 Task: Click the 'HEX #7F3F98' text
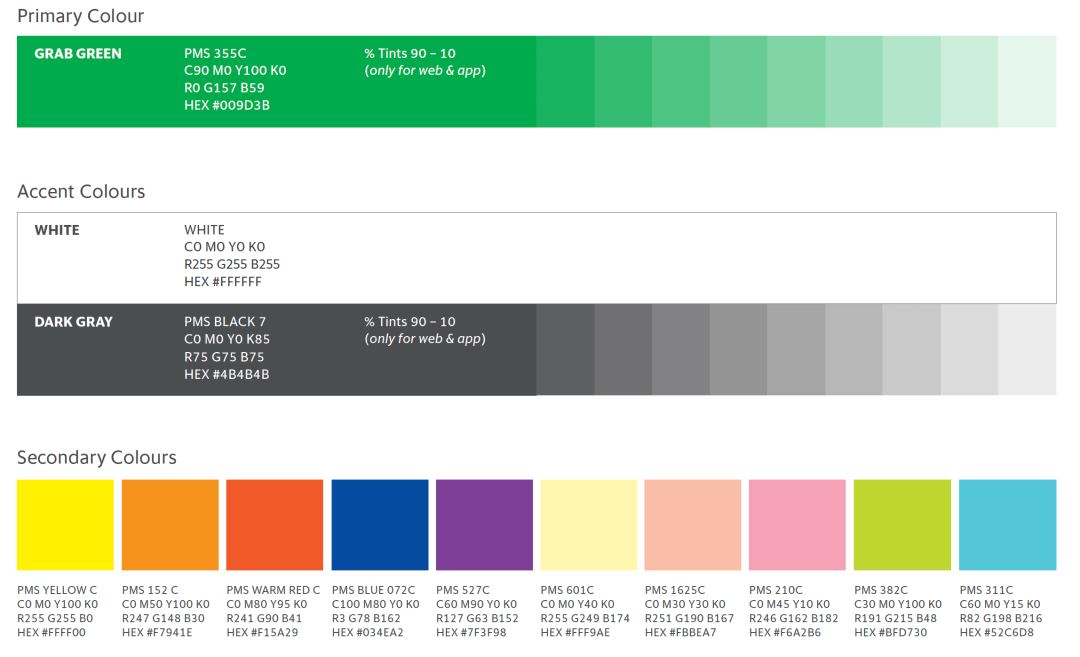pos(471,632)
